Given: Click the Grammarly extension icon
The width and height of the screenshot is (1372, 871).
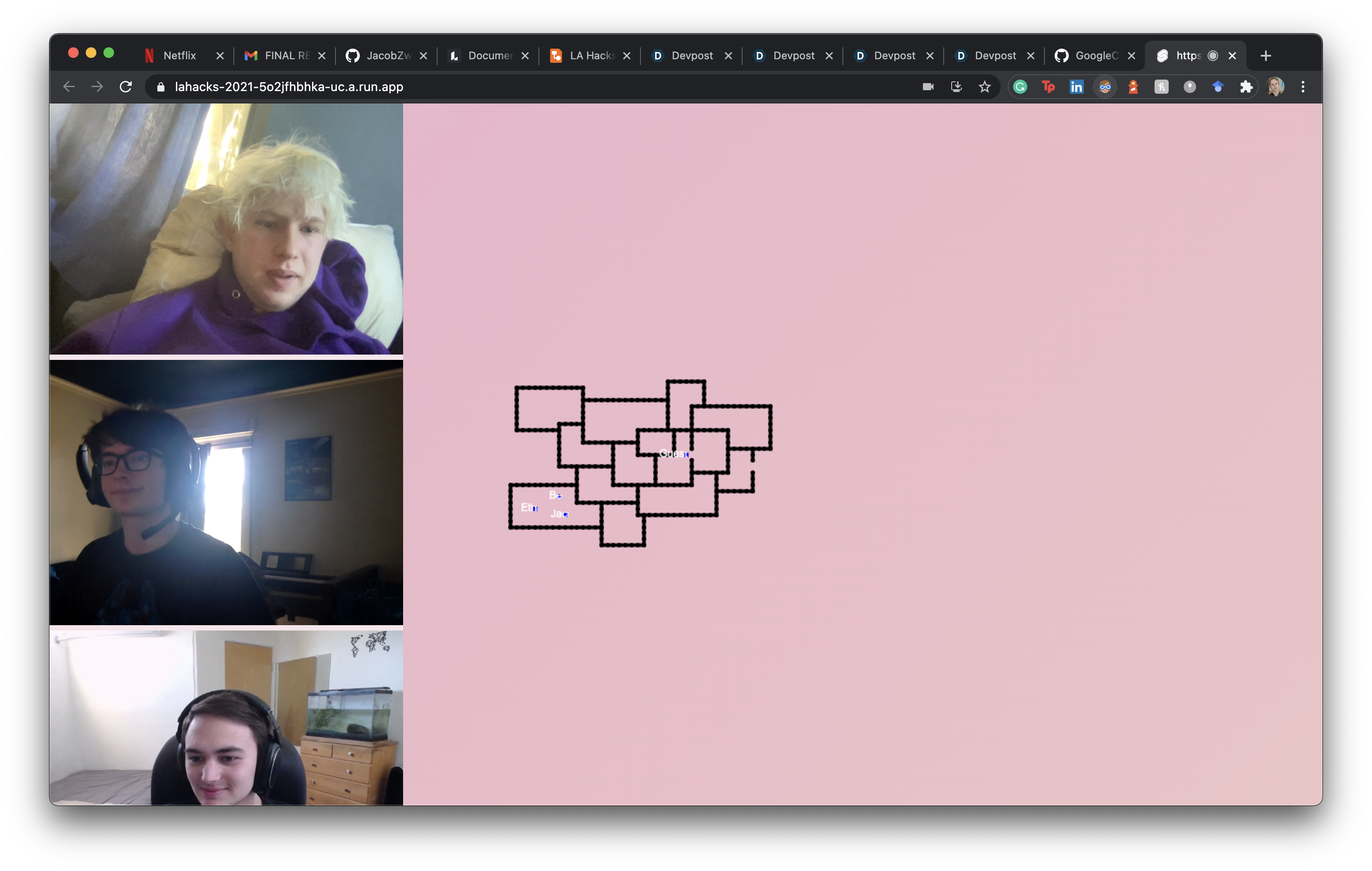Looking at the screenshot, I should click(x=1020, y=87).
